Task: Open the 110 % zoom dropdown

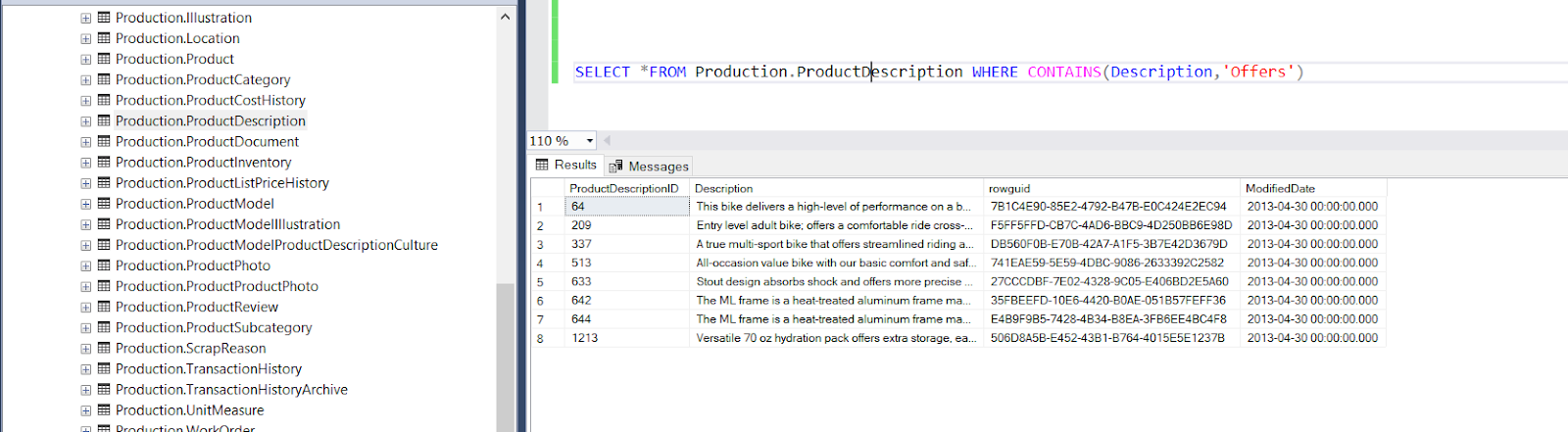Action: click(x=589, y=141)
